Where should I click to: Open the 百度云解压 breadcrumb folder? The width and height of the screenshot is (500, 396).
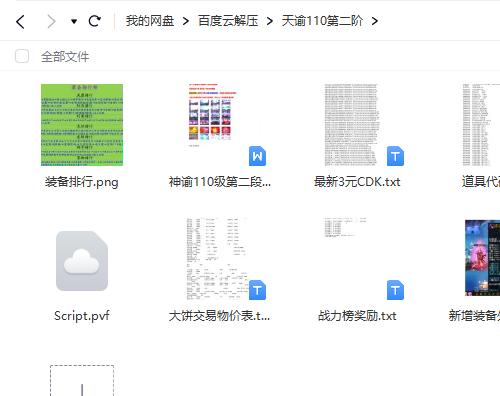pos(228,21)
